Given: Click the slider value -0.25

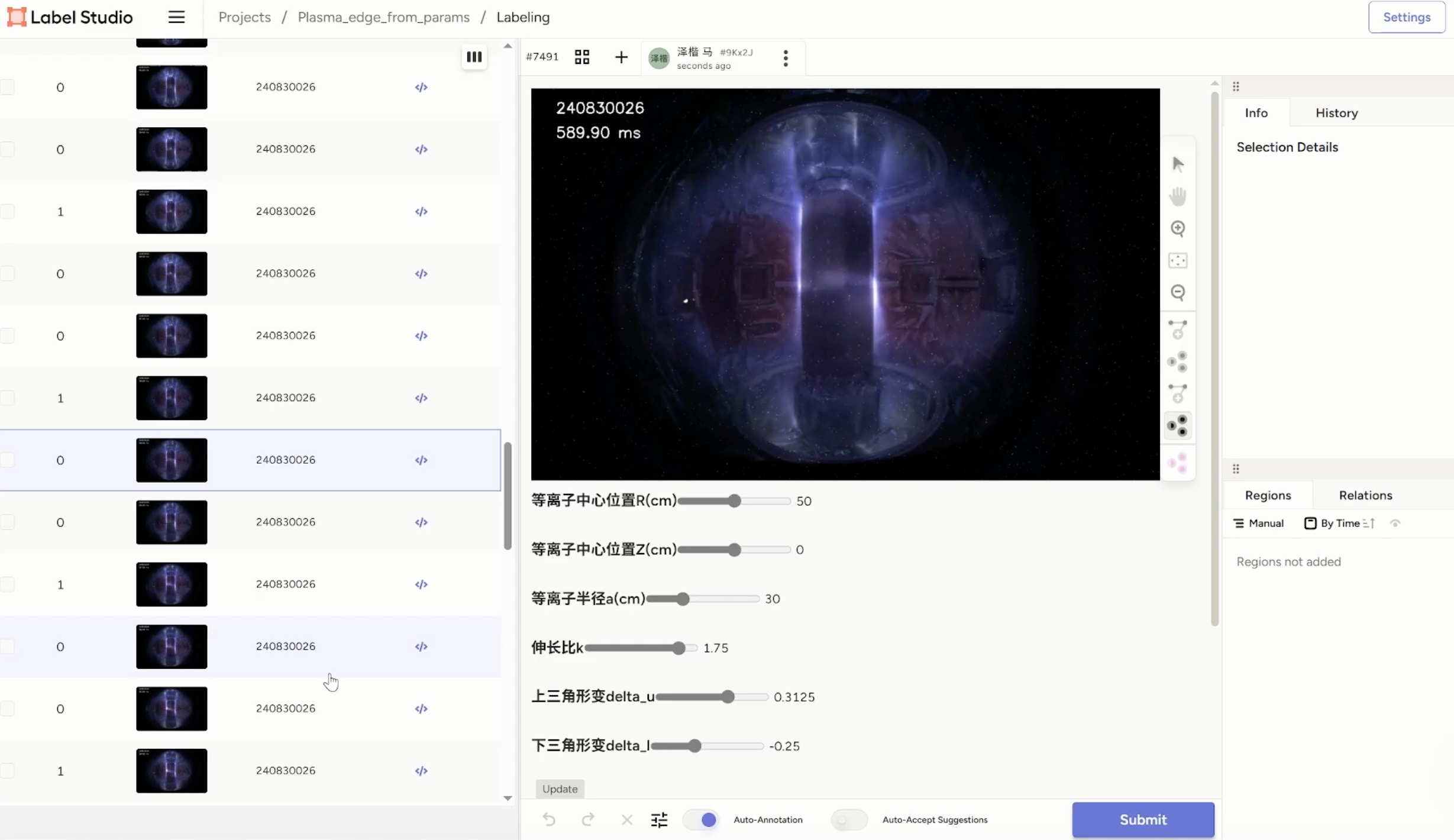Looking at the screenshot, I should point(784,747).
